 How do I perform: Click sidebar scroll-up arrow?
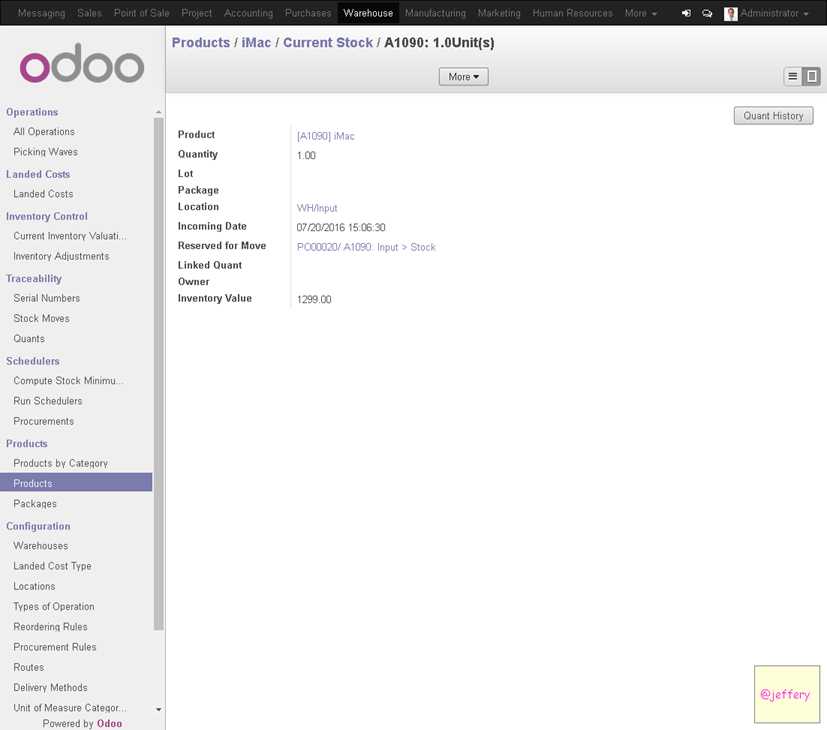[158, 112]
